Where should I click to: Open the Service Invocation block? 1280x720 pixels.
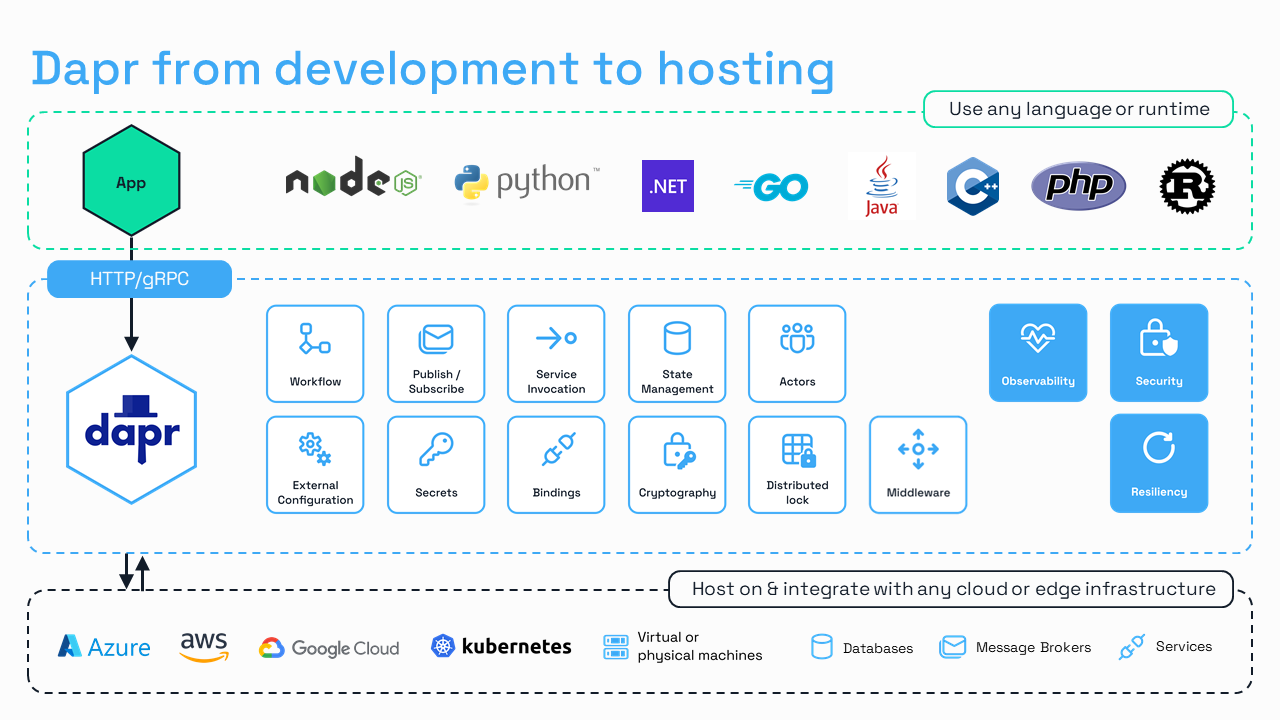[x=556, y=354]
